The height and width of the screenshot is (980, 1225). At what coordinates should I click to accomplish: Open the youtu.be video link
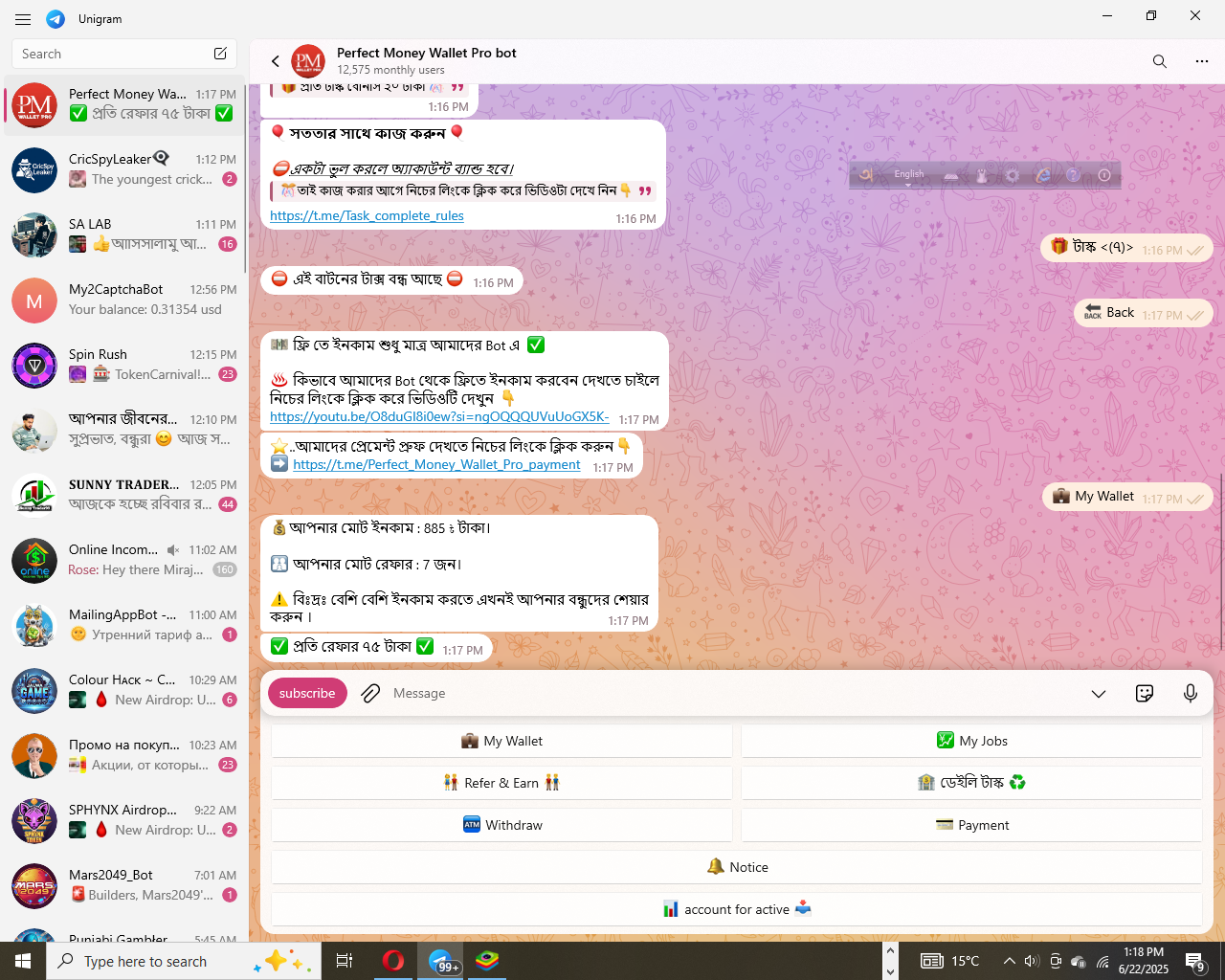(439, 417)
